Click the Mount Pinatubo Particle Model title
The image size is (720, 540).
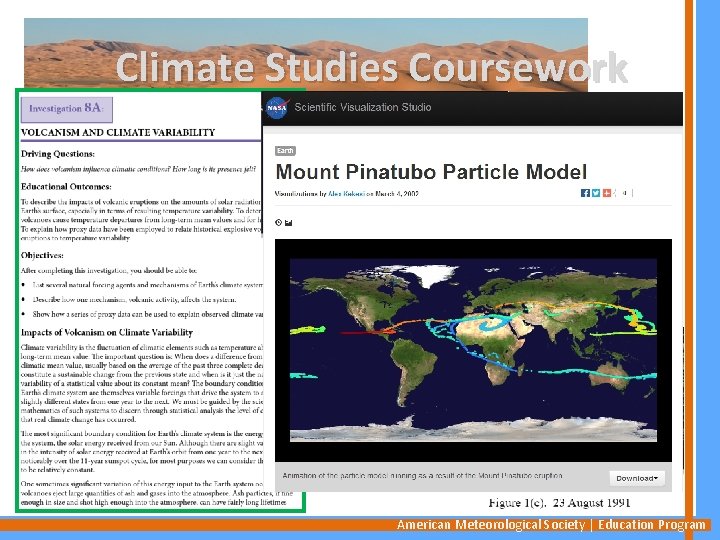[431, 172]
